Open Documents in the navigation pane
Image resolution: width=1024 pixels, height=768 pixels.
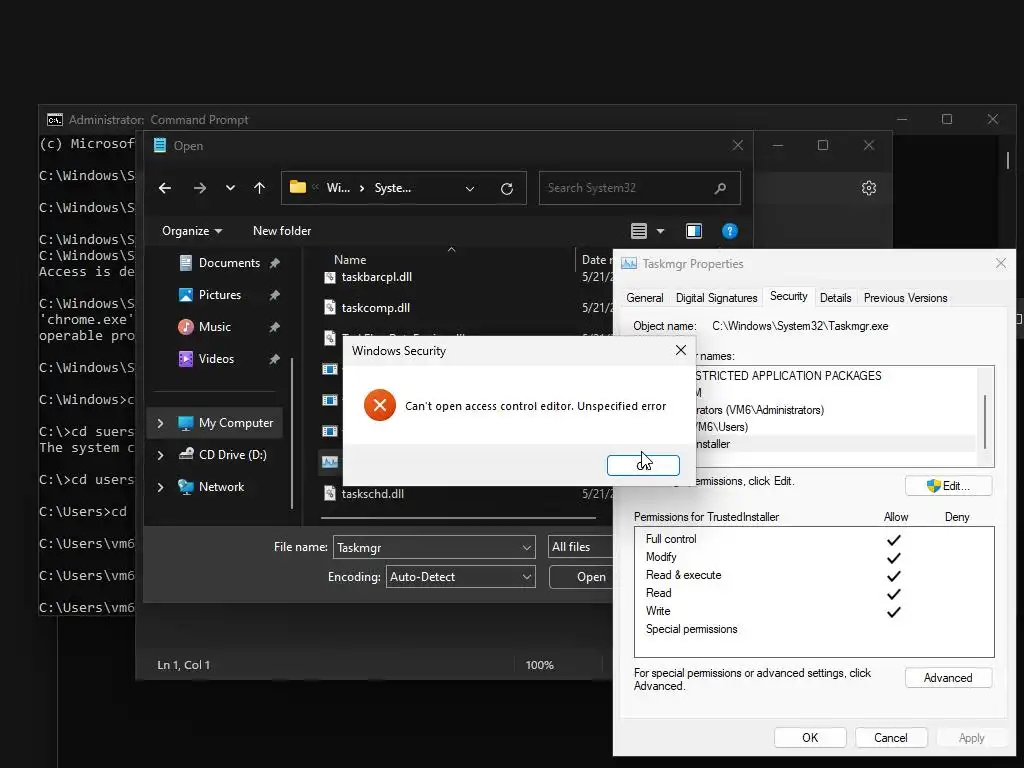229,263
